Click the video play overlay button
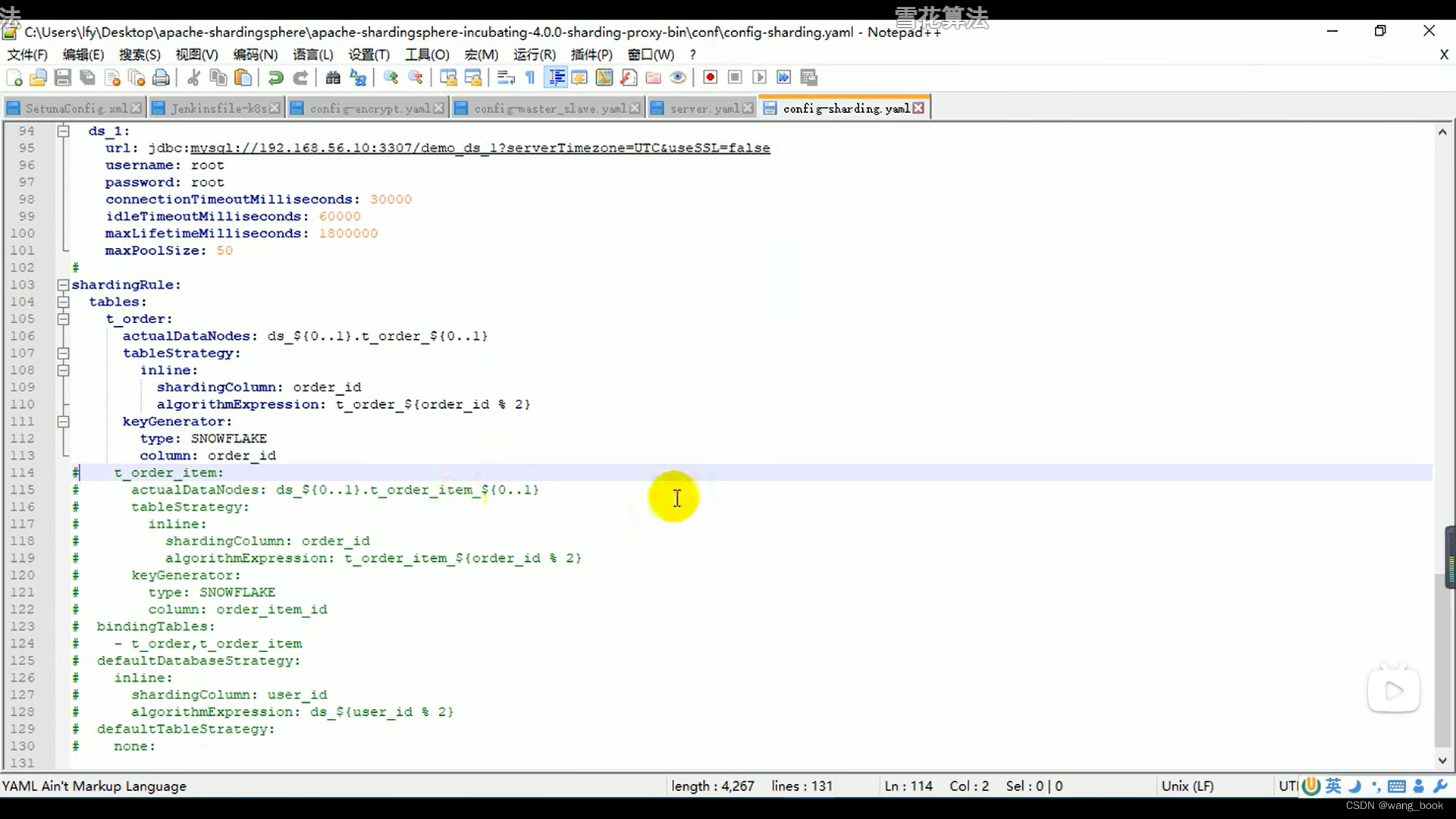This screenshot has width=1456, height=819. click(1394, 691)
